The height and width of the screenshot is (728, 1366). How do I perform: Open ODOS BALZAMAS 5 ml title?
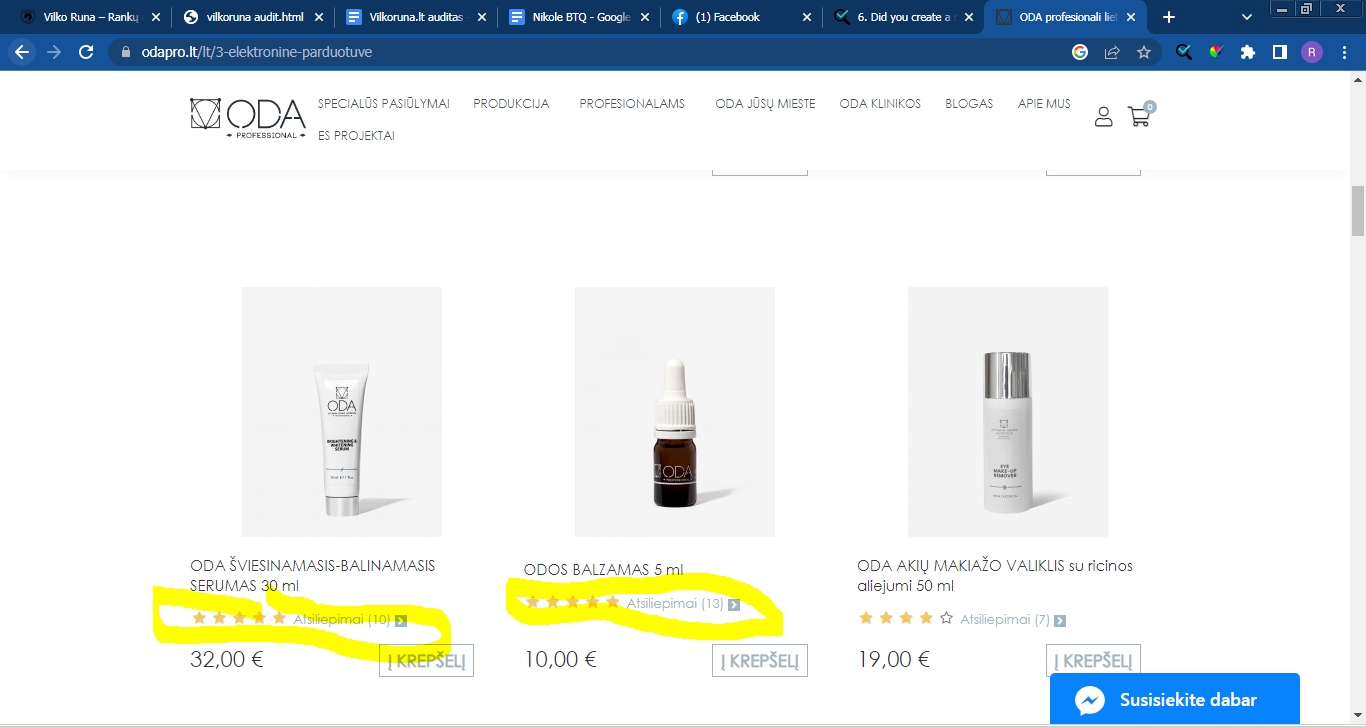click(x=604, y=570)
